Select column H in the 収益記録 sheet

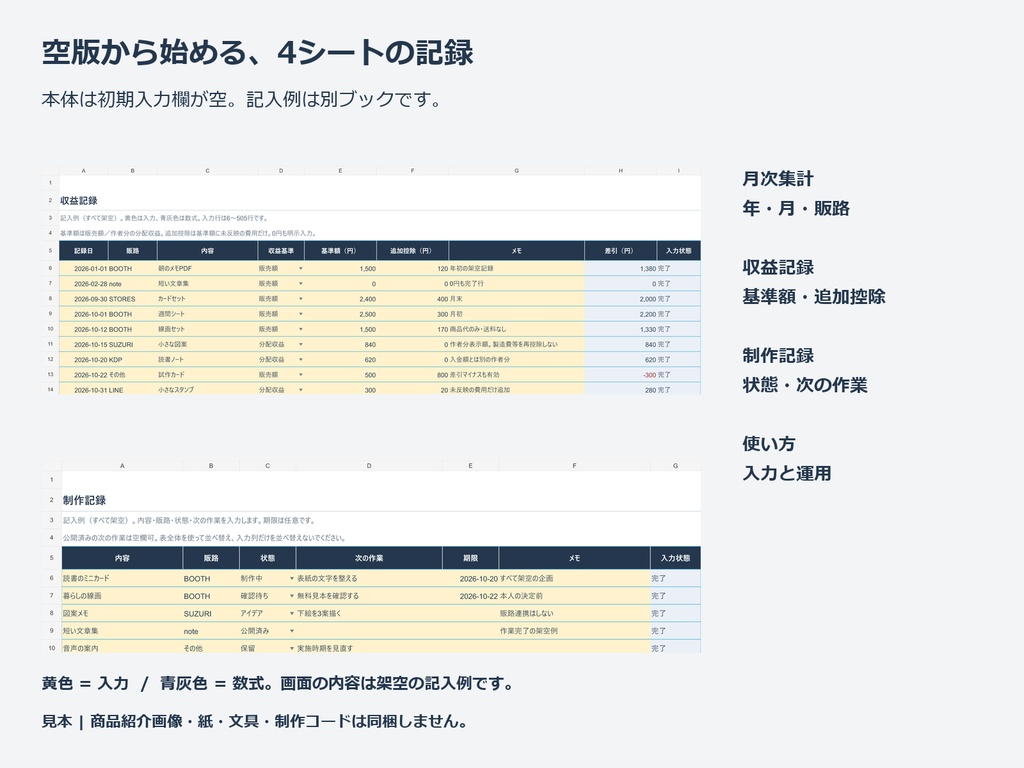620,170
